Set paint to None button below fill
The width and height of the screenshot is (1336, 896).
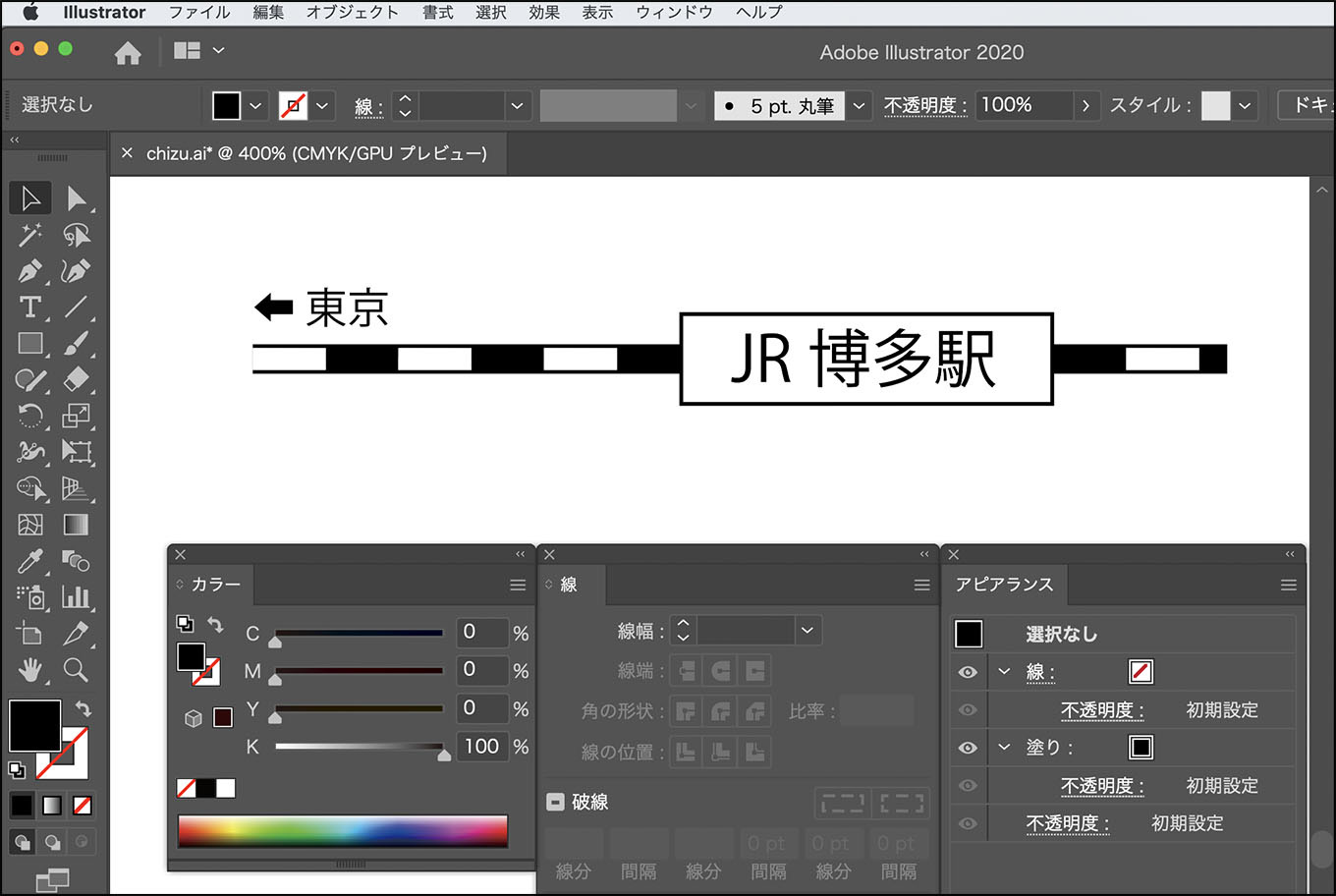(83, 806)
